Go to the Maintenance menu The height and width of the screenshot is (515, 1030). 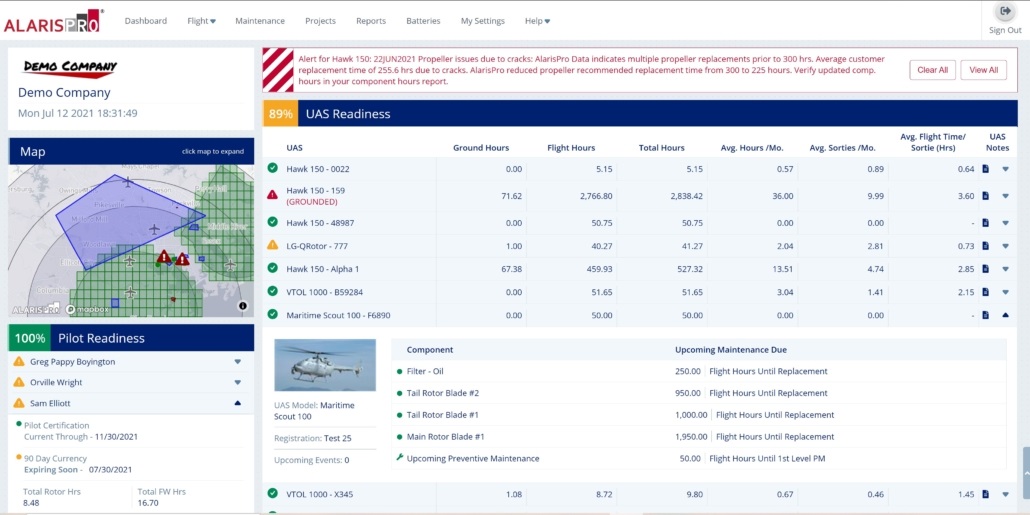point(260,21)
